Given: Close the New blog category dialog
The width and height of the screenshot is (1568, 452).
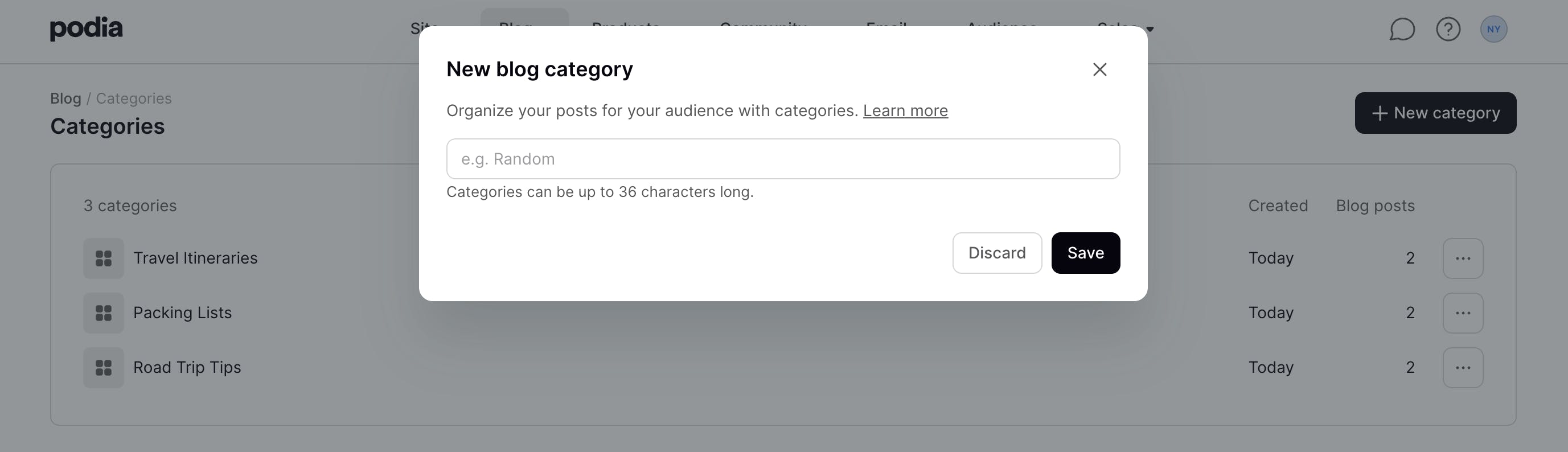Looking at the screenshot, I should pos(1099,69).
